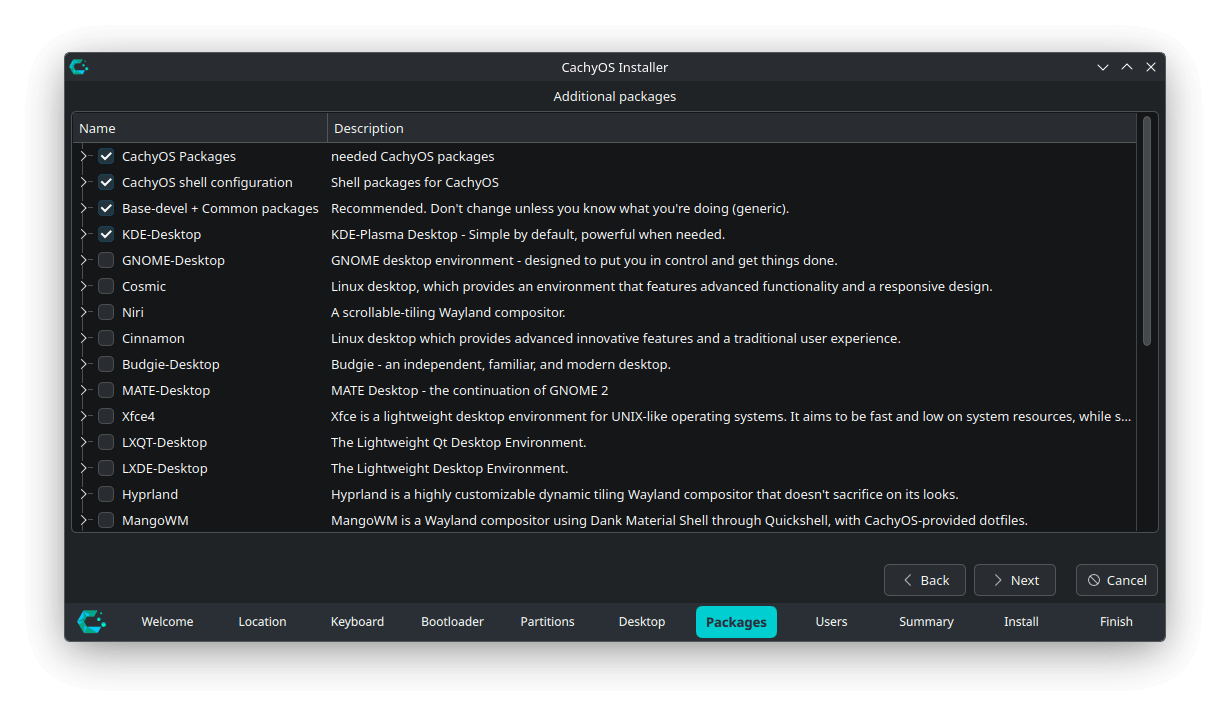Expand the Niri package group

click(x=85, y=312)
